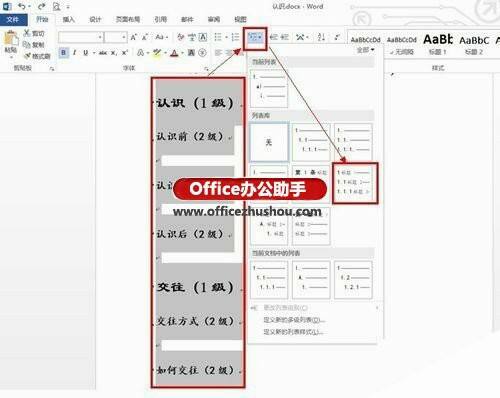Open the font name dropdown

tap(100, 37)
